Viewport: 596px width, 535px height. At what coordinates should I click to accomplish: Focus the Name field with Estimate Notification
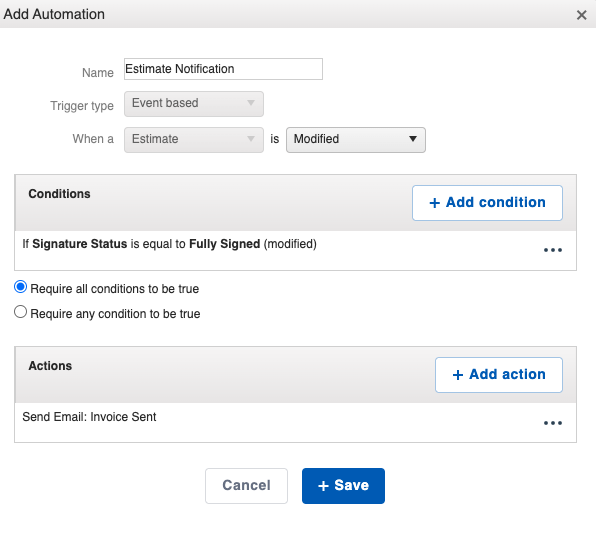pos(224,69)
